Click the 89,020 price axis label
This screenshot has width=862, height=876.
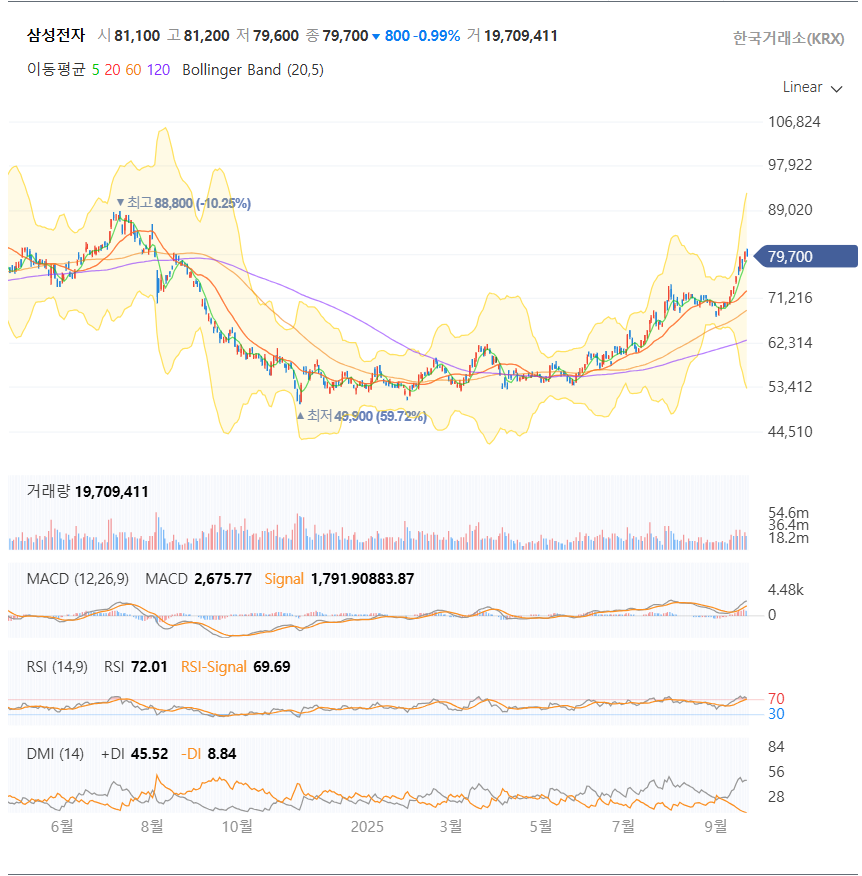(790, 210)
